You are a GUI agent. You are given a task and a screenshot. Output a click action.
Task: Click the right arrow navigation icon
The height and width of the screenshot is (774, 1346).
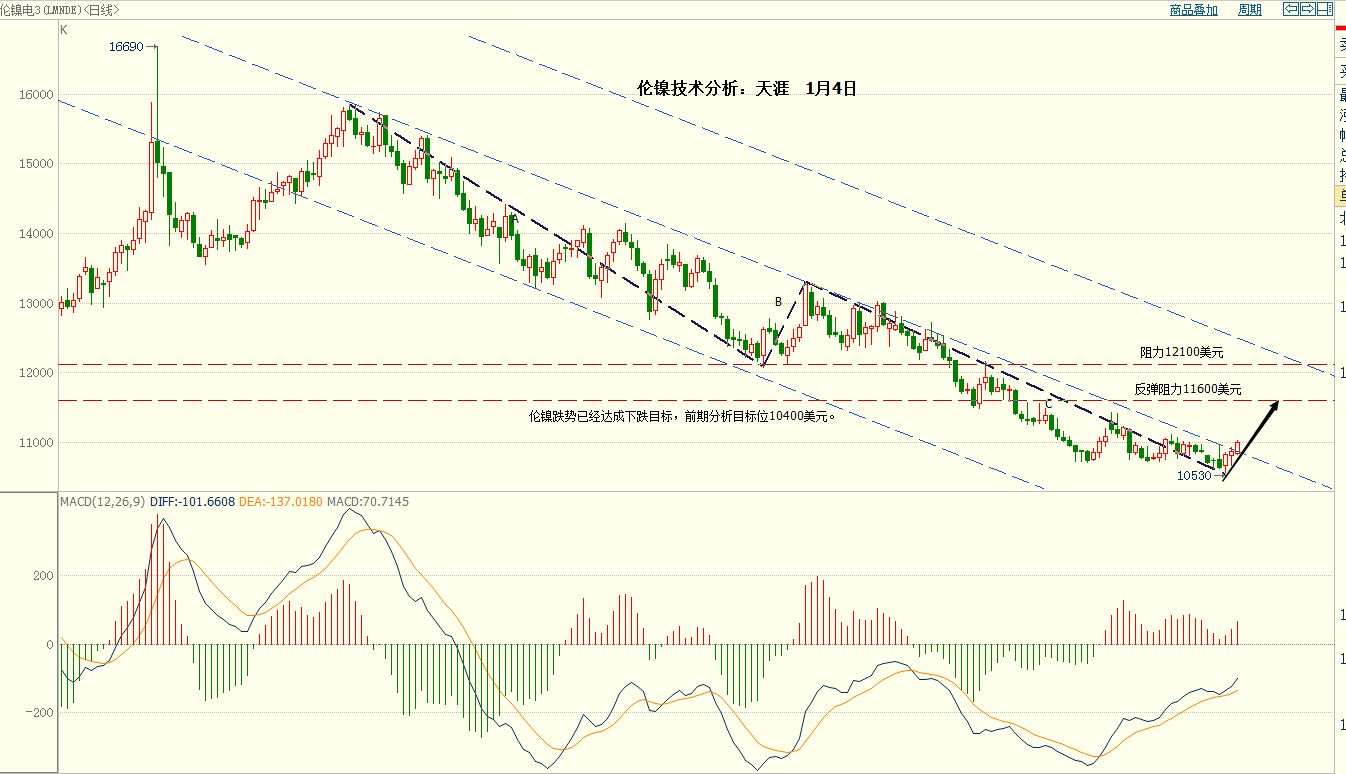pyautogui.click(x=1307, y=10)
